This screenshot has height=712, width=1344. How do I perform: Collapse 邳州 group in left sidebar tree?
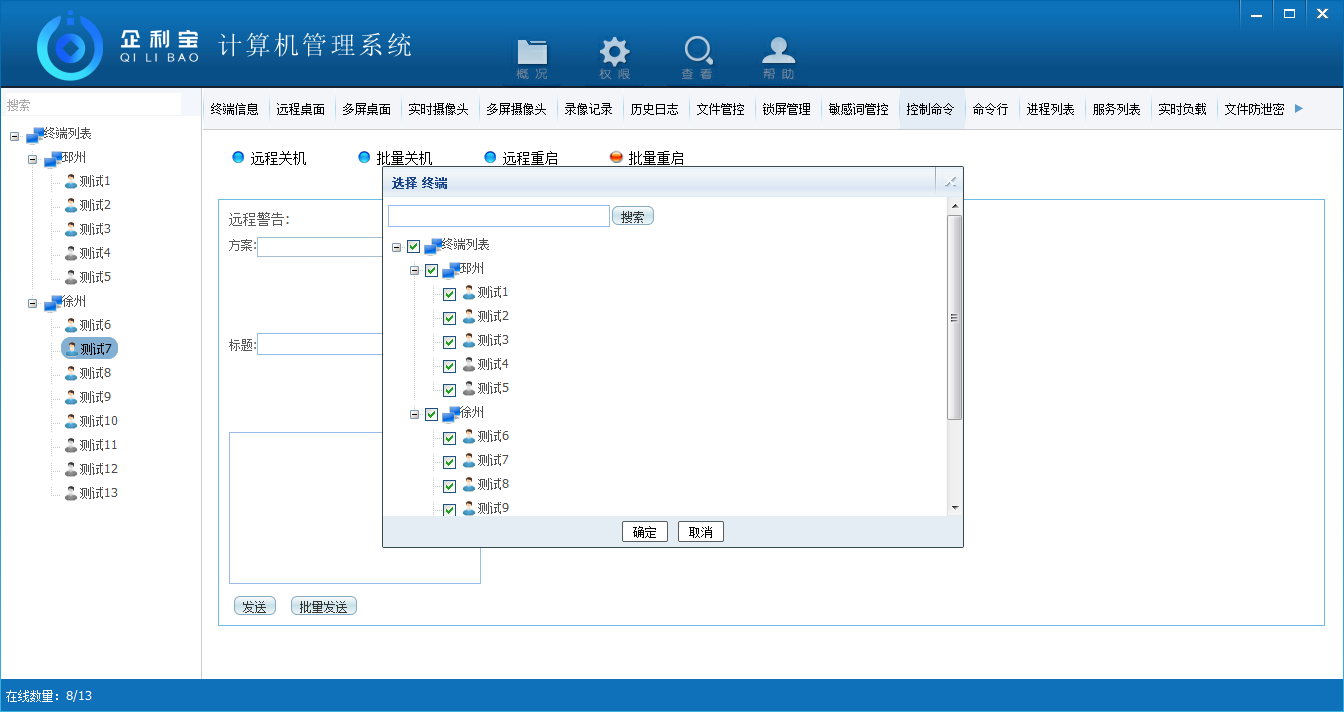[32, 159]
